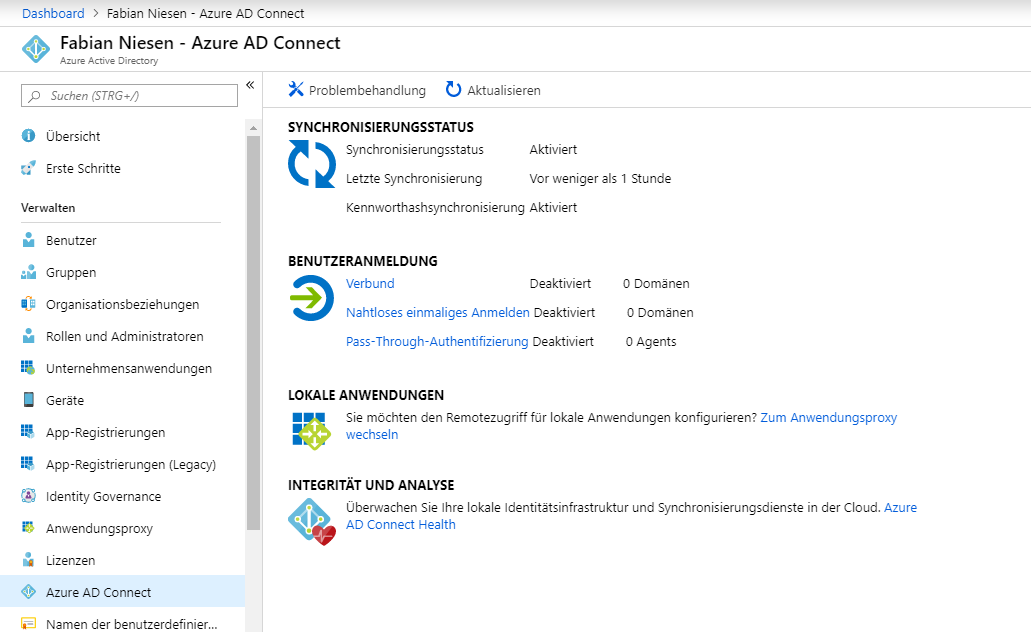This screenshot has width=1031, height=632.
Task: Click the Aktualisieren refresh icon
Action: 453,89
